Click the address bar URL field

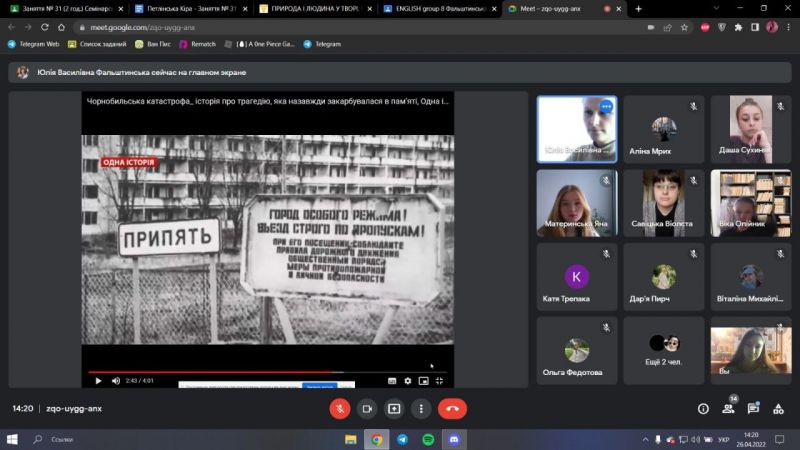click(357, 28)
